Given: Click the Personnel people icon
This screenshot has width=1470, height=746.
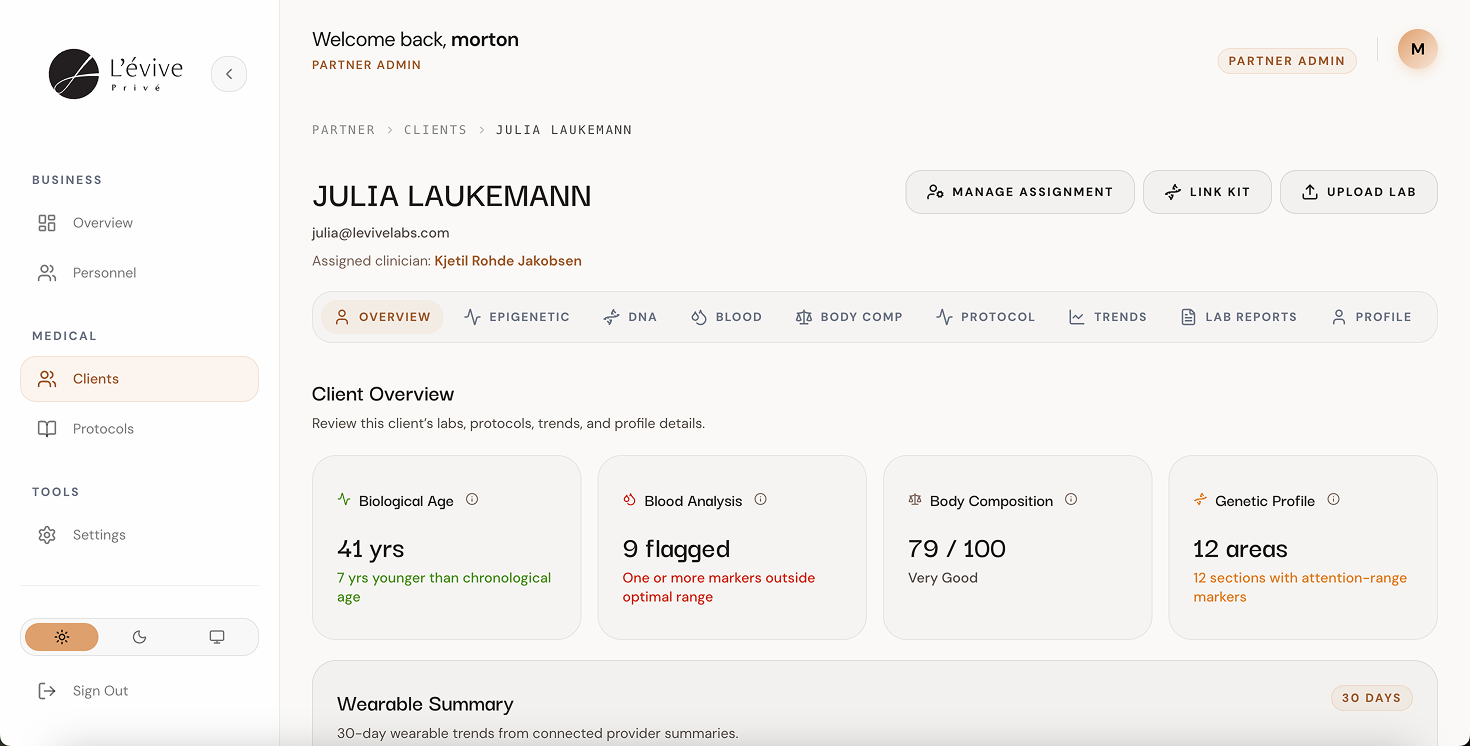Looking at the screenshot, I should (47, 273).
